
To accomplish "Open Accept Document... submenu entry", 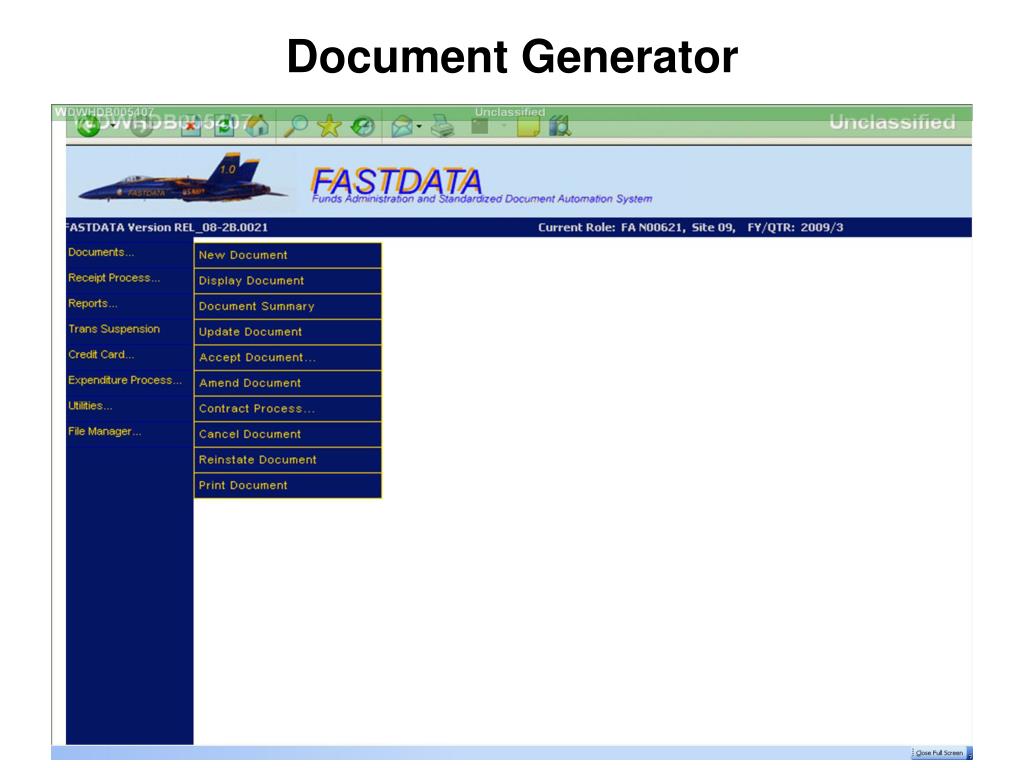I will point(288,358).
